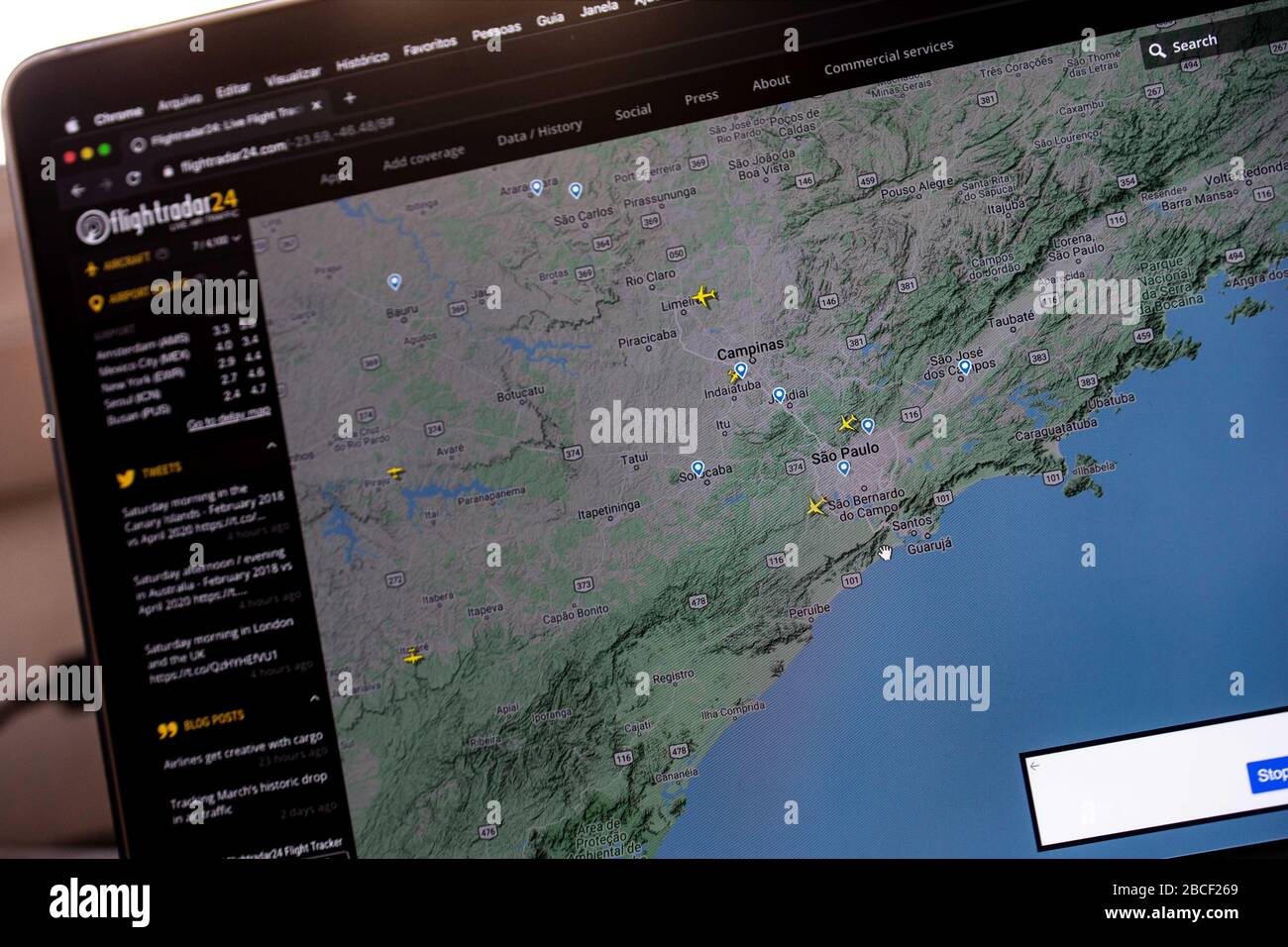Click the Araraquara airport pin
The width and height of the screenshot is (1288, 947).
(536, 186)
